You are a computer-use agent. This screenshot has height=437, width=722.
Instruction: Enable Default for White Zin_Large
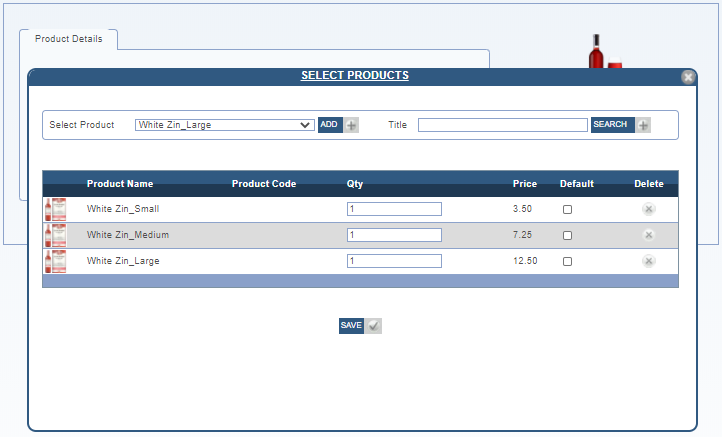568,262
